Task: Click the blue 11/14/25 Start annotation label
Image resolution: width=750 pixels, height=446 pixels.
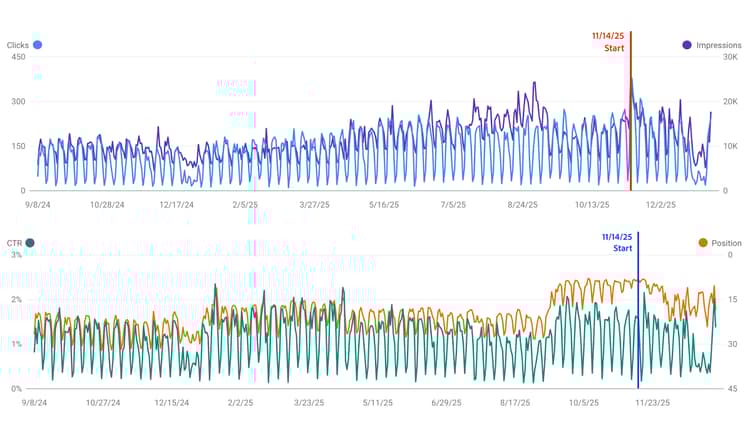Action: tap(618, 242)
